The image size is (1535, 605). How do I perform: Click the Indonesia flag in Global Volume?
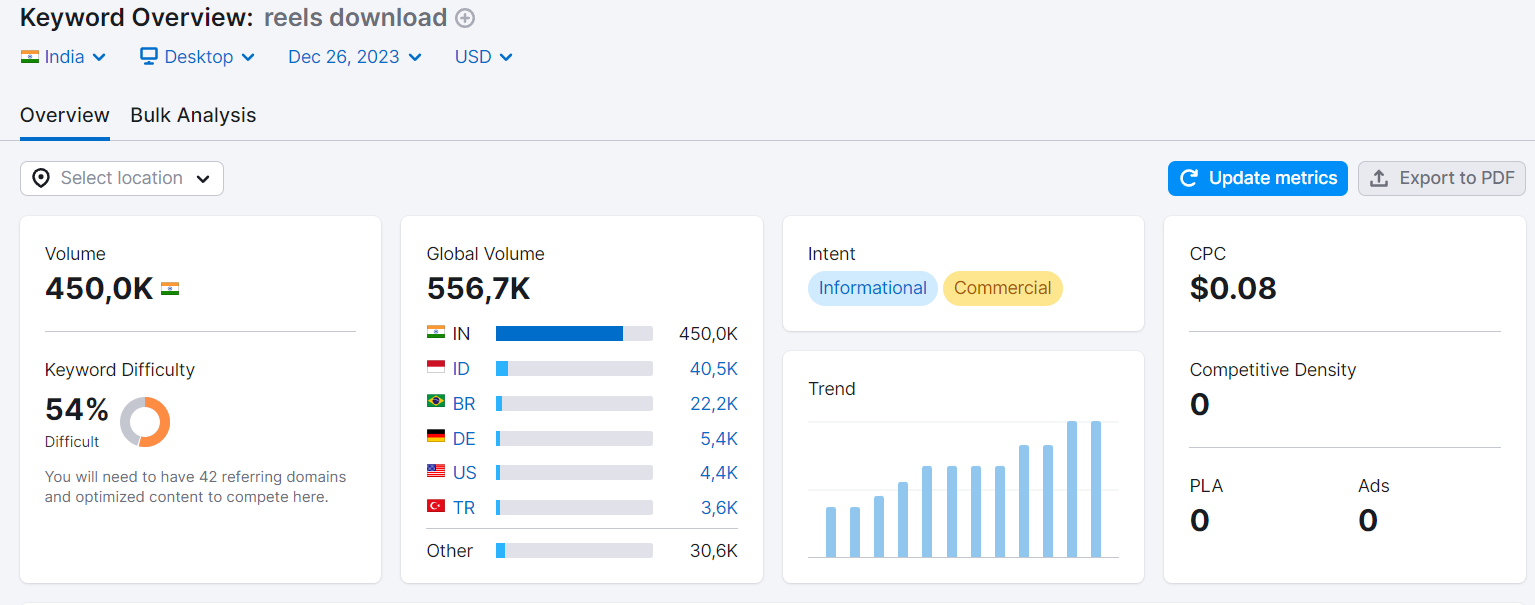pyautogui.click(x=436, y=368)
